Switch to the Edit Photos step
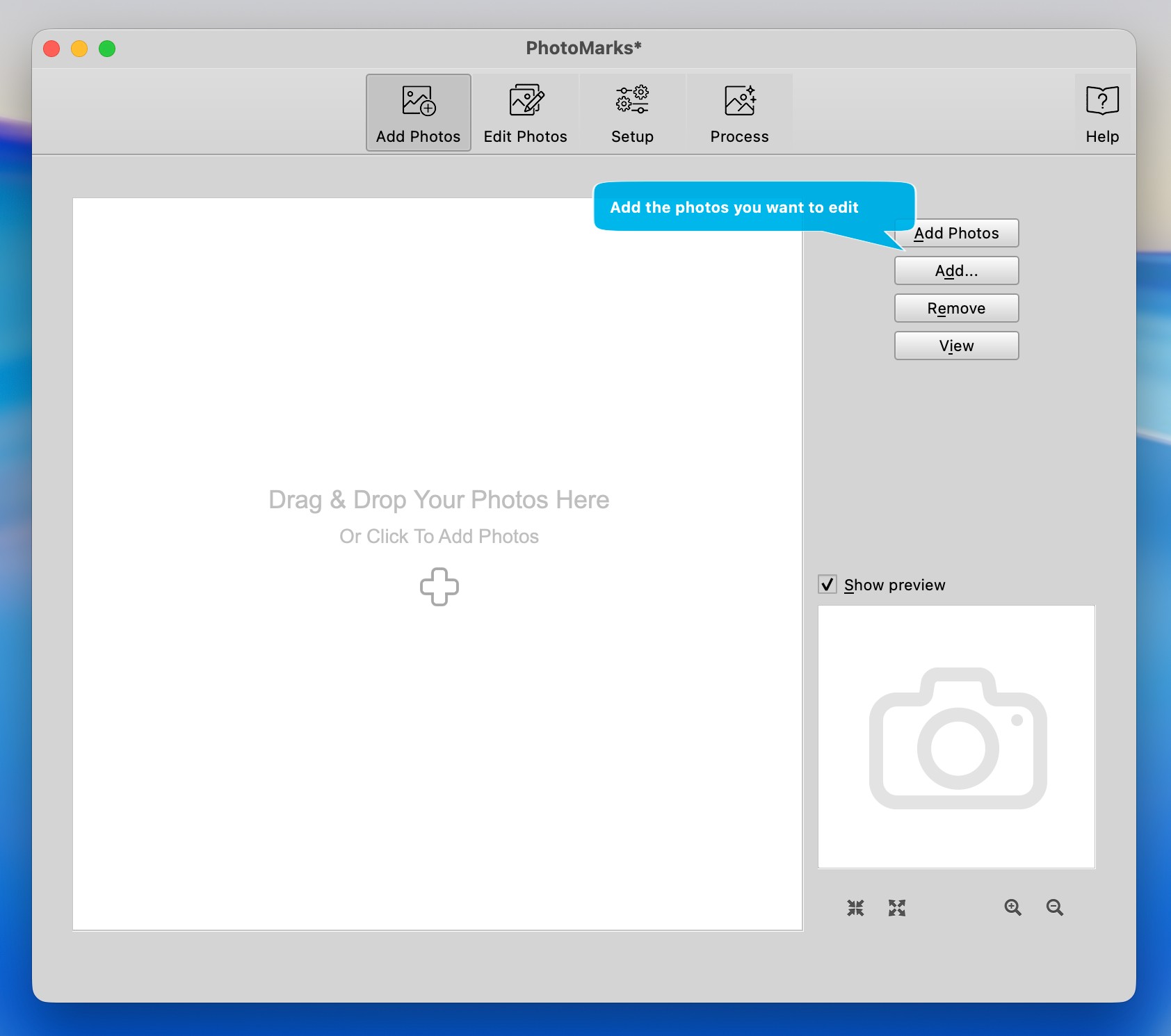Viewport: 1171px width, 1036px height. [525, 113]
